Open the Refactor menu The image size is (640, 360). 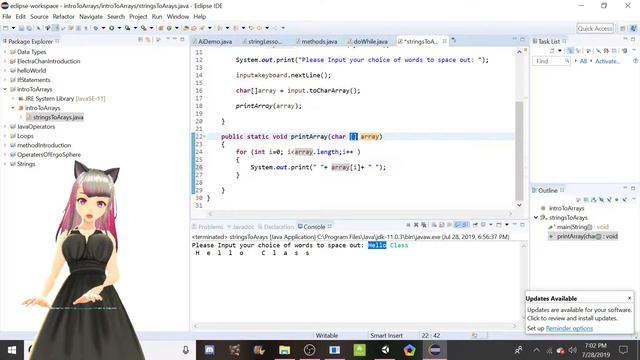pyautogui.click(x=63, y=17)
